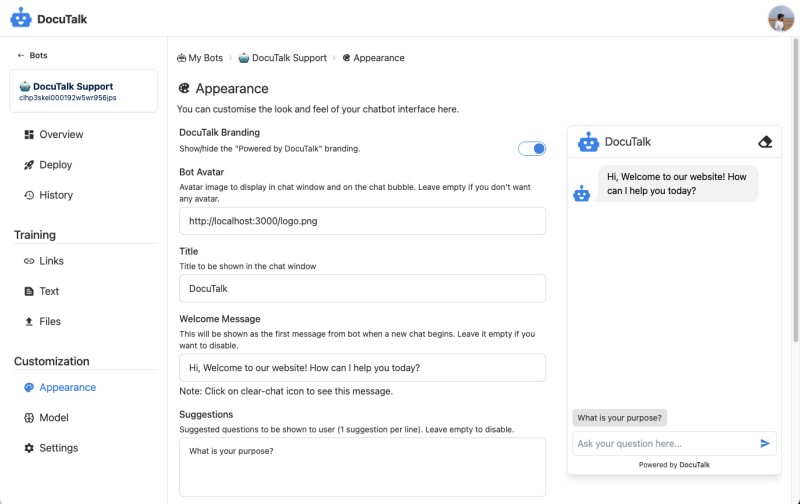
Task: Open Model via the brain icon
Action: click(x=29, y=417)
